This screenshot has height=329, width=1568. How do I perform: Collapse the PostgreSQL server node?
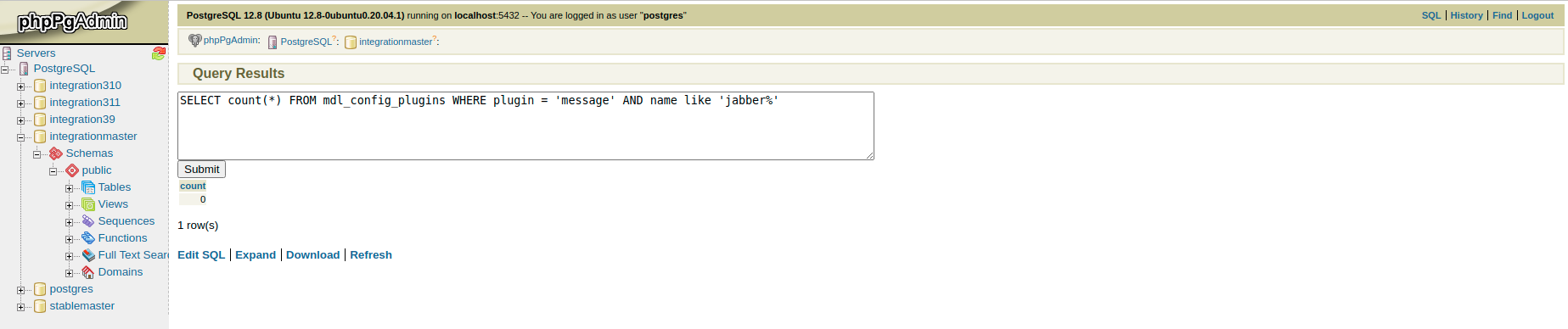click(x=4, y=70)
